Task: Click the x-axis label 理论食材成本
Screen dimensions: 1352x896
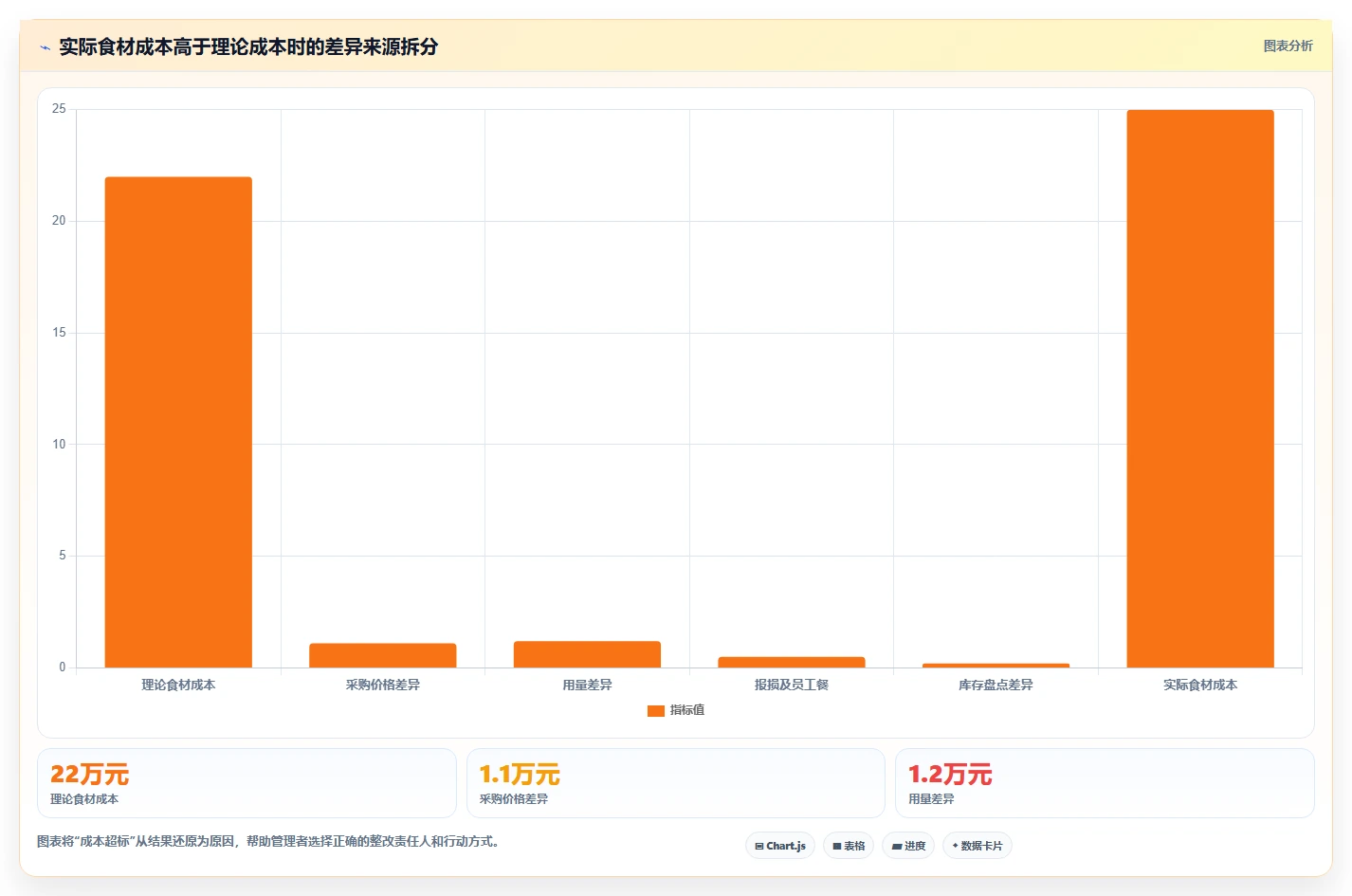Action: point(178,685)
